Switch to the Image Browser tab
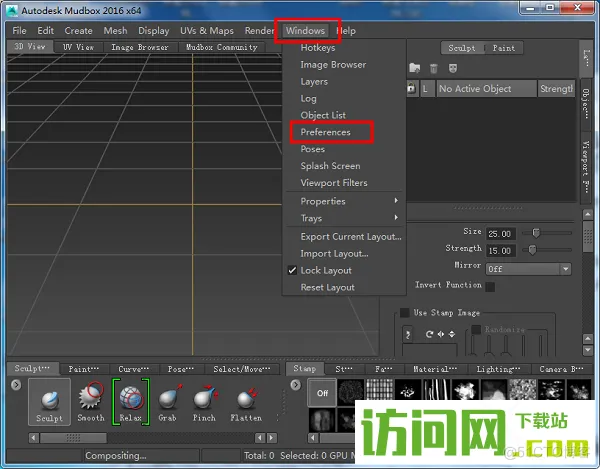The width and height of the screenshot is (600, 469). coord(140,47)
